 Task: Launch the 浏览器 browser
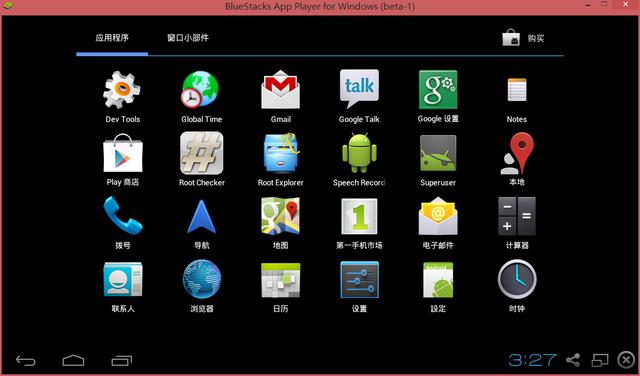202,279
